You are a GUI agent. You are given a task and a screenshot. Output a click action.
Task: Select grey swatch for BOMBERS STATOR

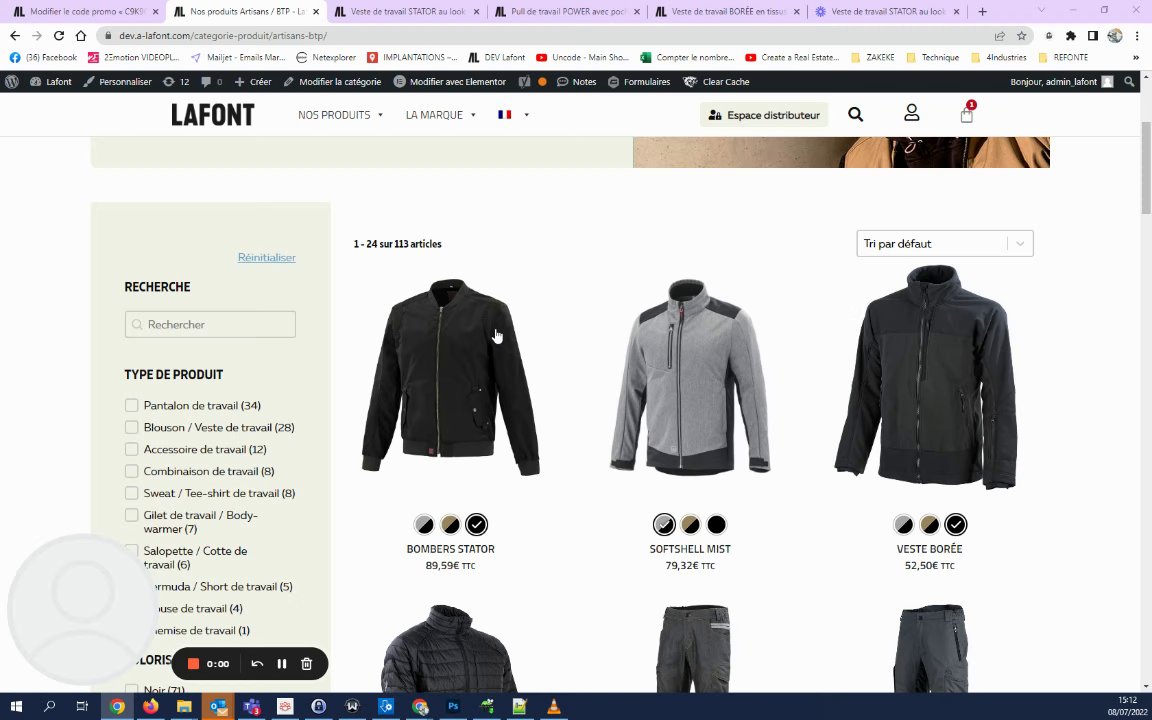[x=424, y=525]
